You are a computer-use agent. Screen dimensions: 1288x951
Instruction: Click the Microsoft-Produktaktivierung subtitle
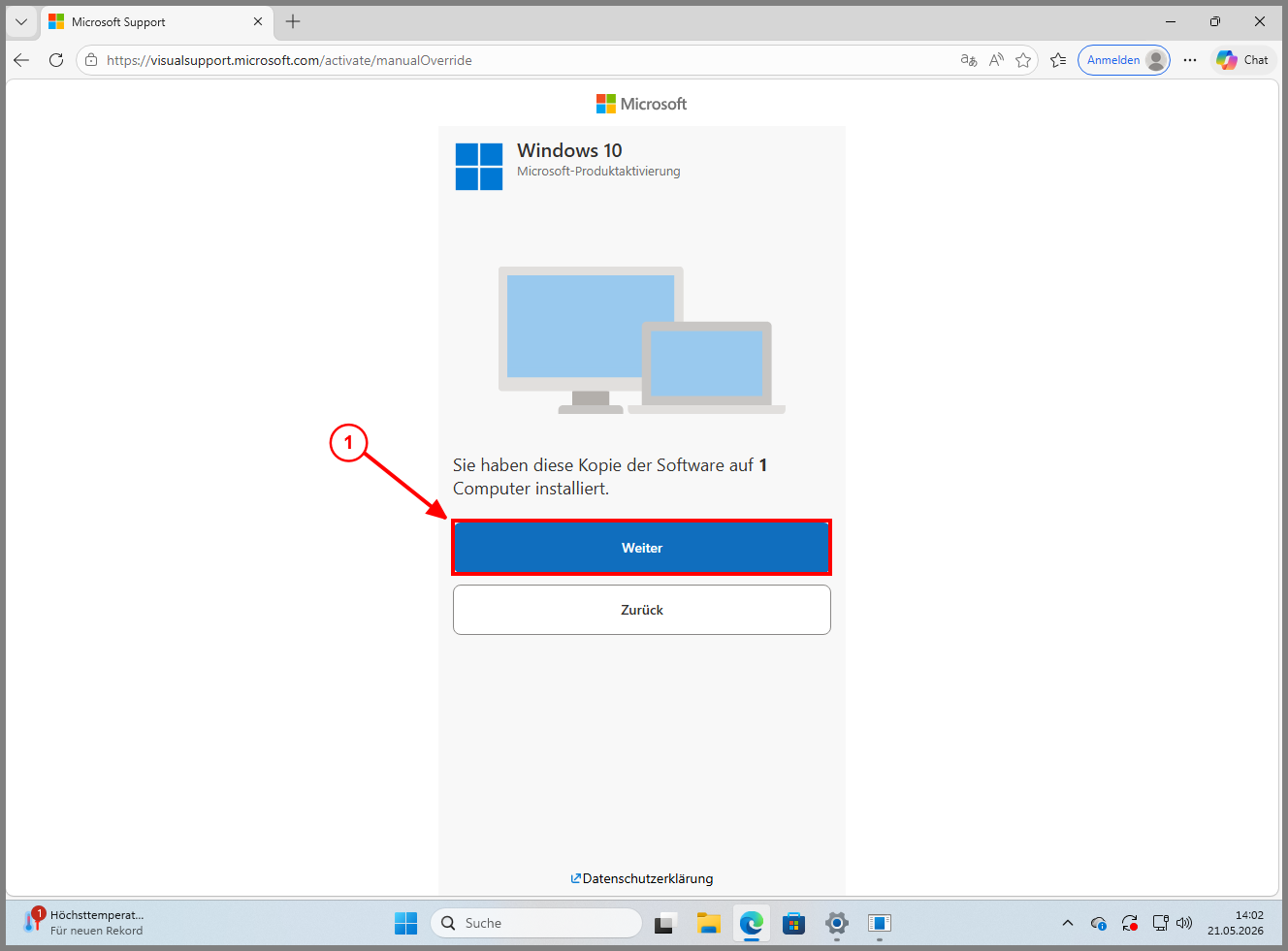click(x=598, y=172)
